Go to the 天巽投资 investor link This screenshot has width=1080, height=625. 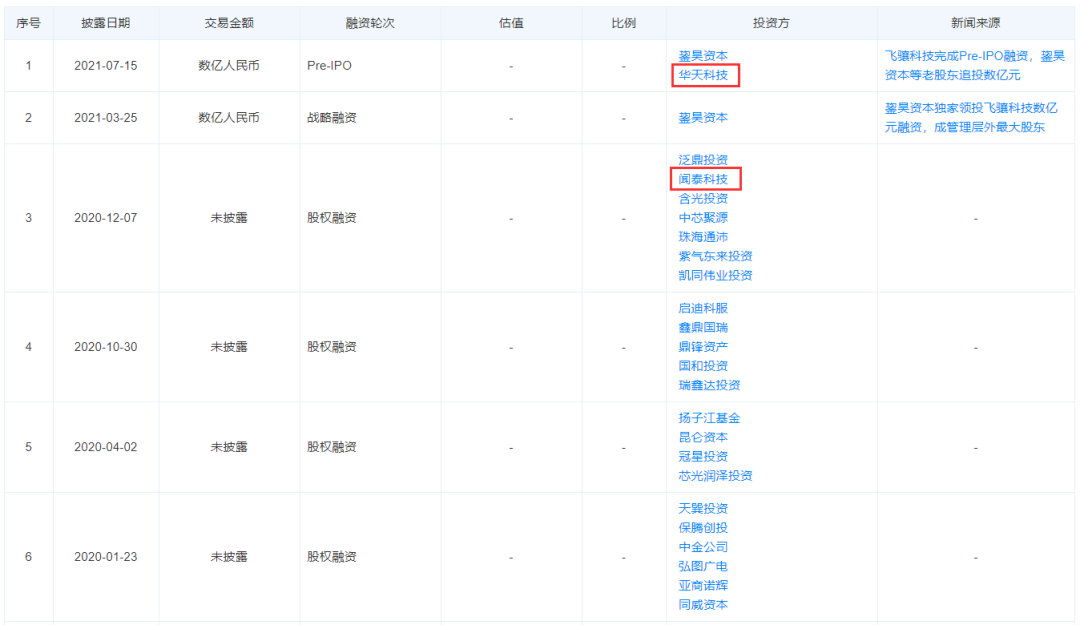point(703,509)
